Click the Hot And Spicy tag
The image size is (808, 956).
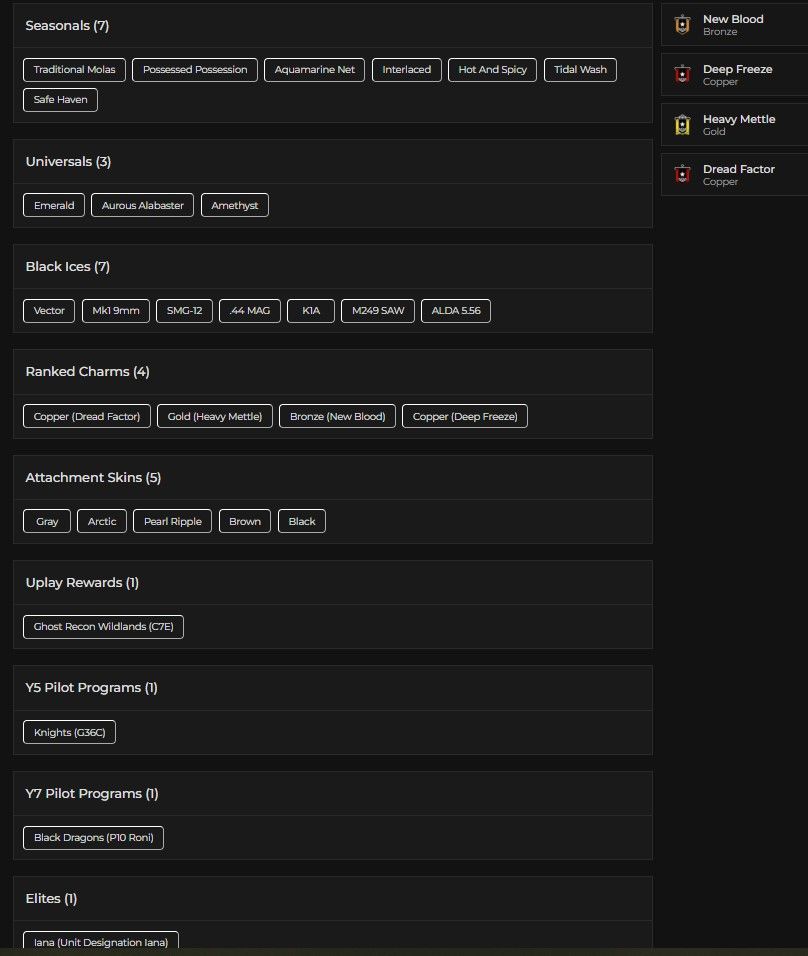493,70
